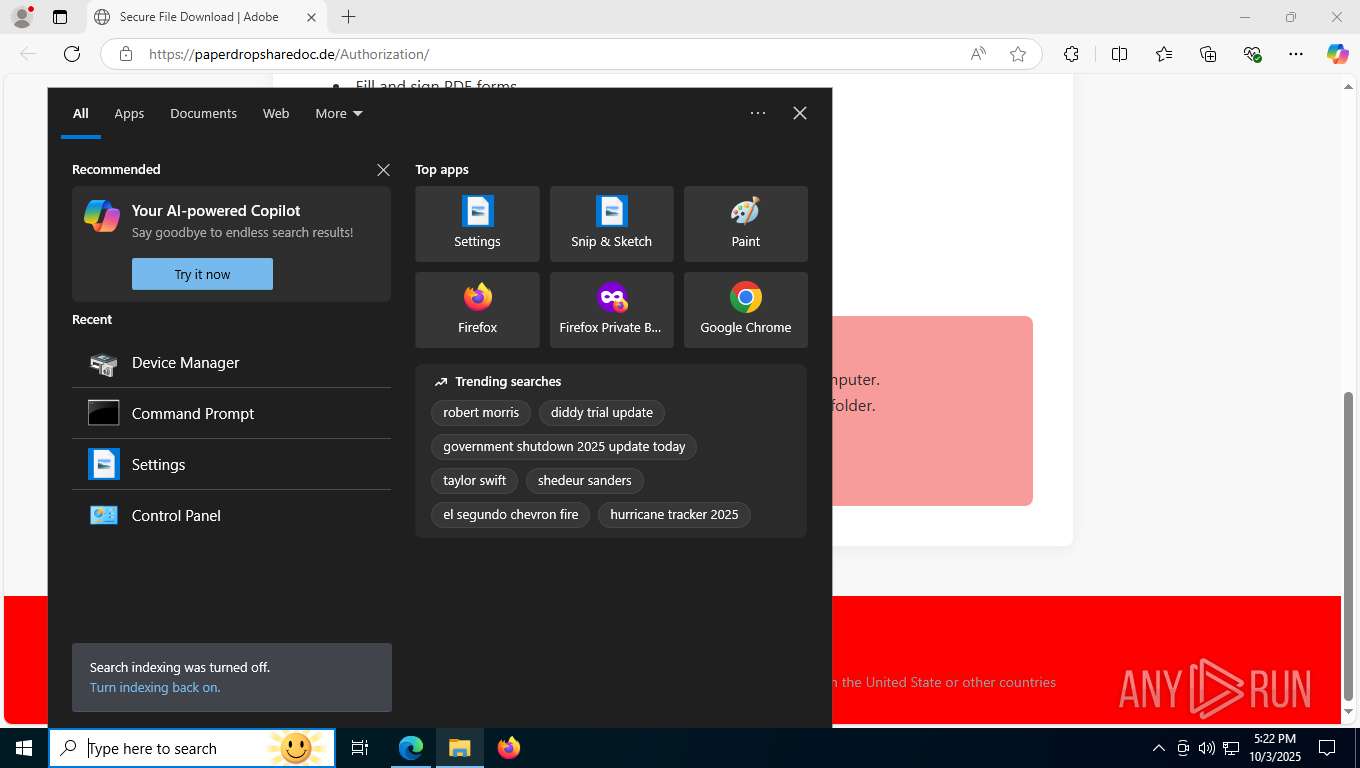The width and height of the screenshot is (1360, 768).
Task: Open Control Panel from Recent list
Action: (231, 515)
